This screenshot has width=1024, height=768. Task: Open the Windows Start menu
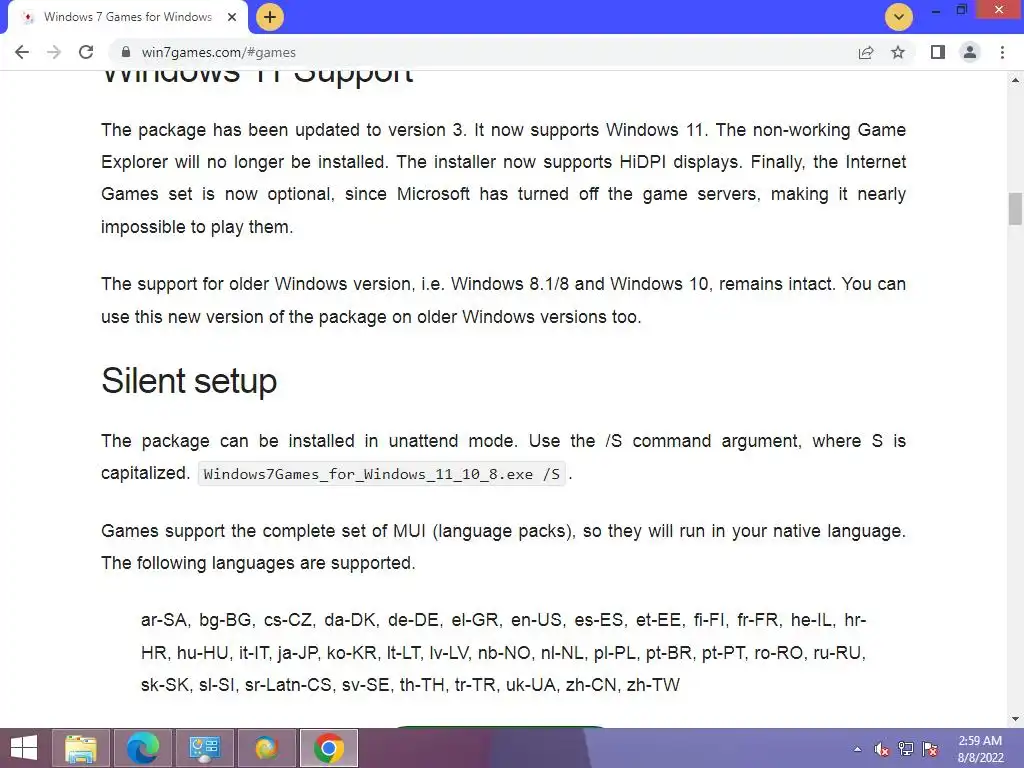tap(24, 748)
